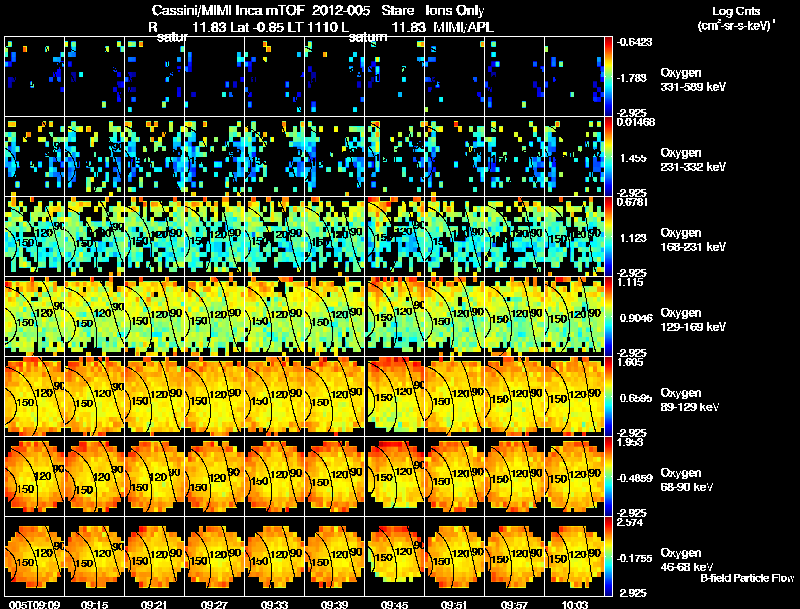Click the '005T09:09' time label
Image resolution: width=800 pixels, height=609 pixels.
(x=35, y=604)
